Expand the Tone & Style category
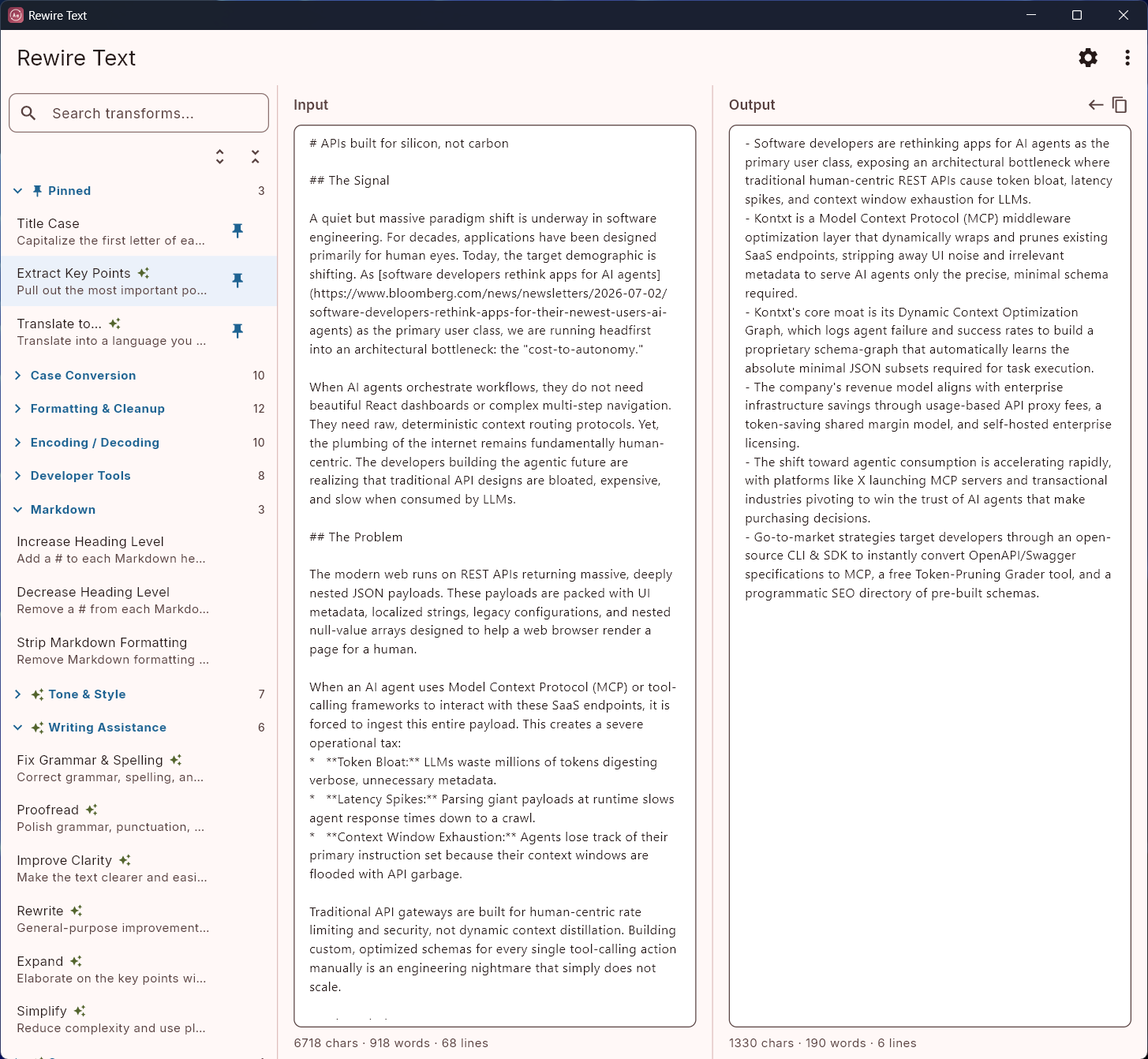Screen dimensions: 1148x1059 [x=139, y=694]
